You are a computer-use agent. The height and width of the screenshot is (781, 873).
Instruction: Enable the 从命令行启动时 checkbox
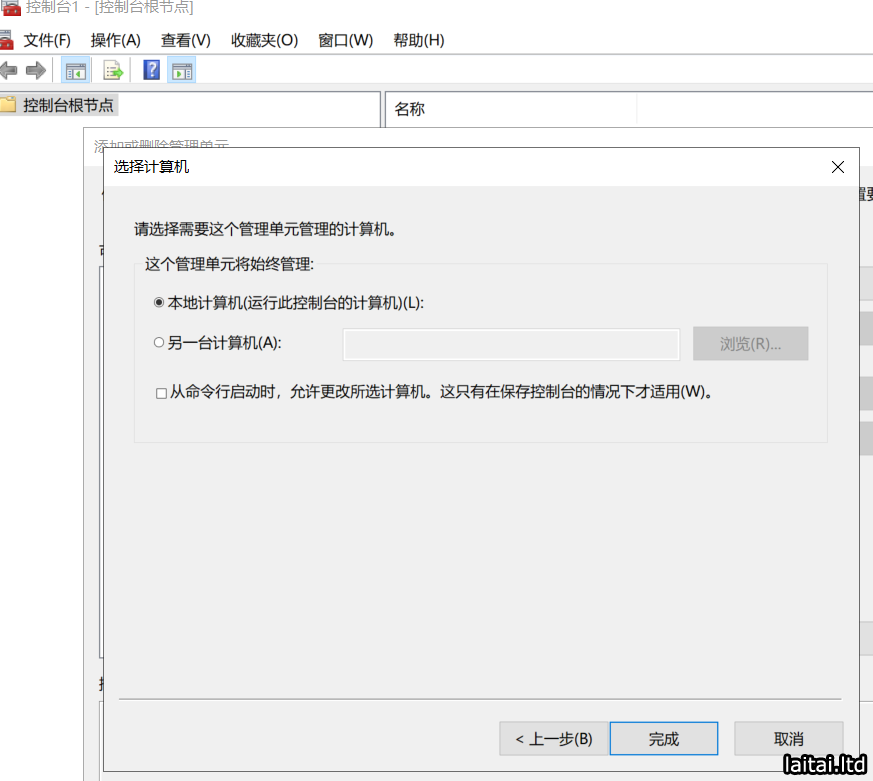click(161, 393)
